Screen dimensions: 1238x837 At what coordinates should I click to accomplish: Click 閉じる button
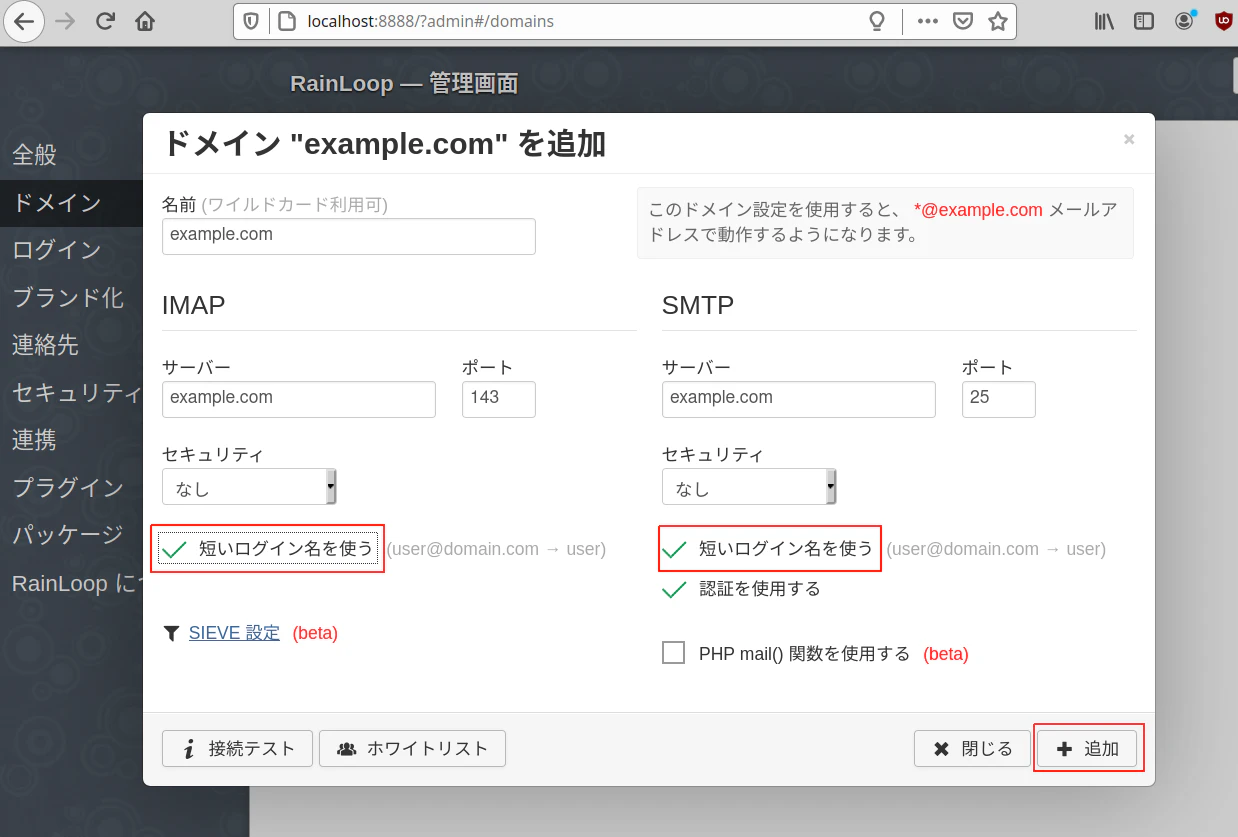972,748
